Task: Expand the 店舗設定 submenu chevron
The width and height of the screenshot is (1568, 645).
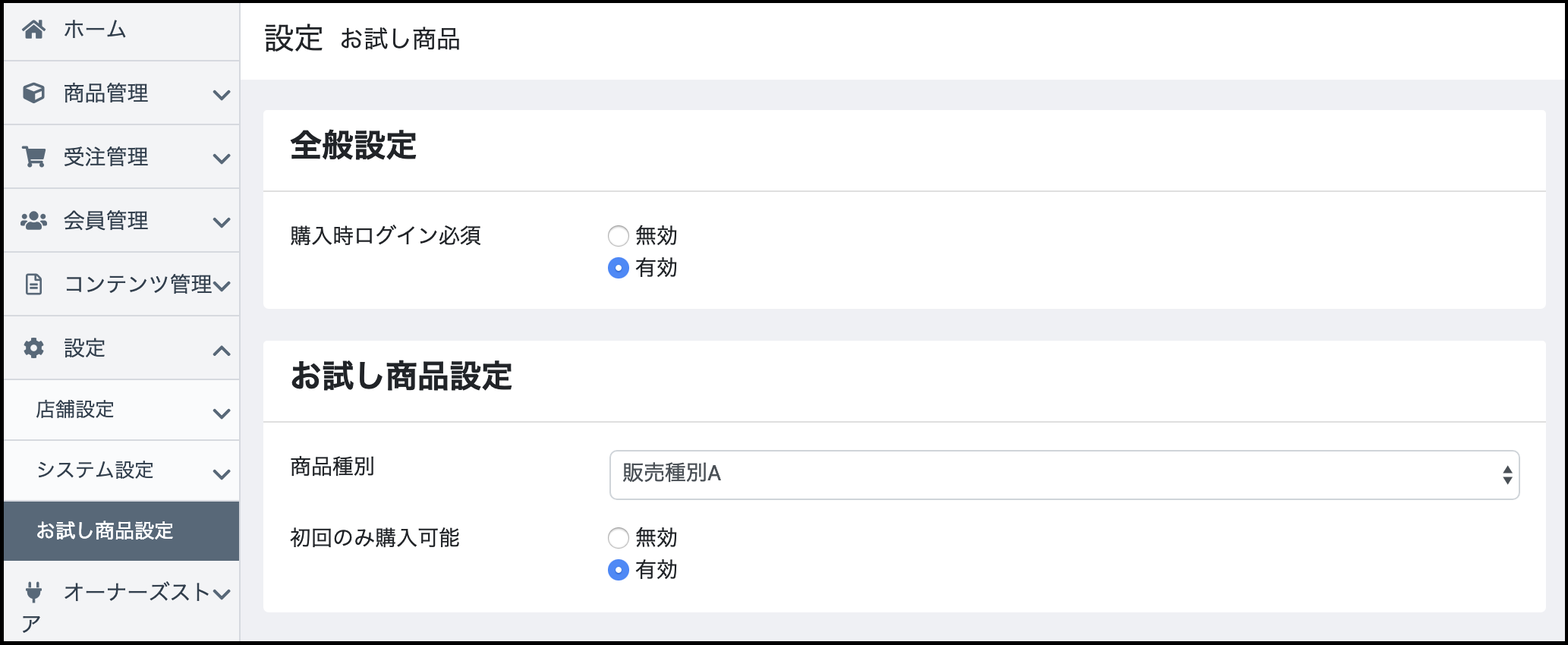Action: click(x=221, y=414)
